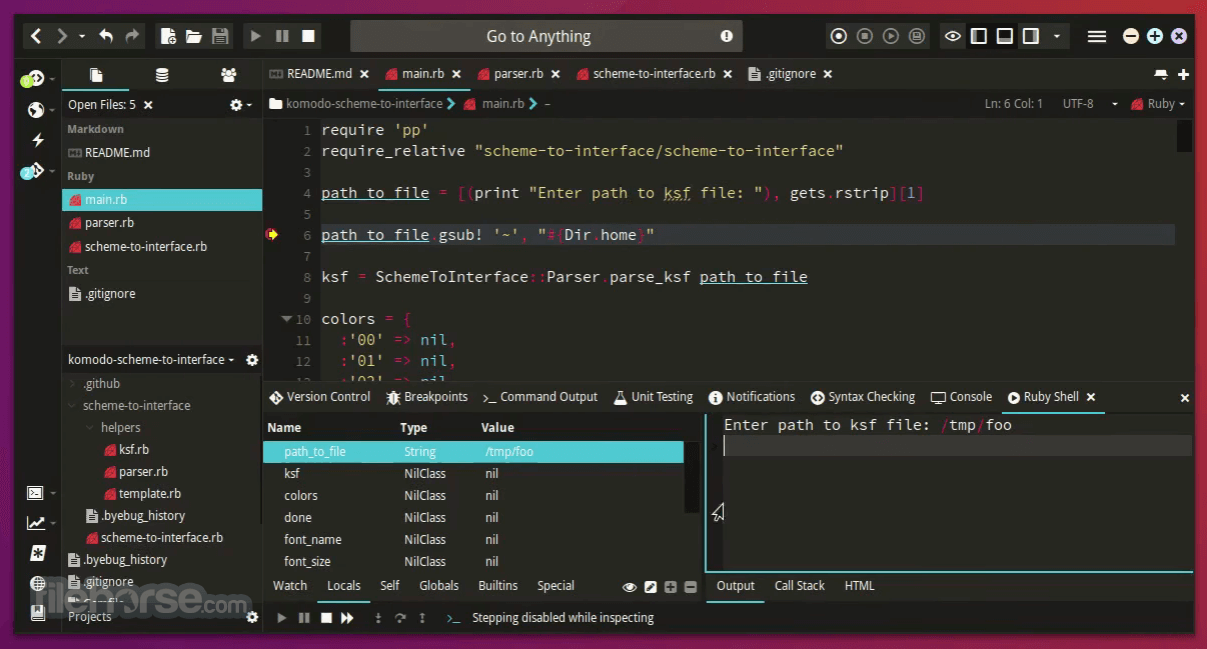Switch to the Globals variables tab
The image size is (1207, 649).
click(x=439, y=586)
